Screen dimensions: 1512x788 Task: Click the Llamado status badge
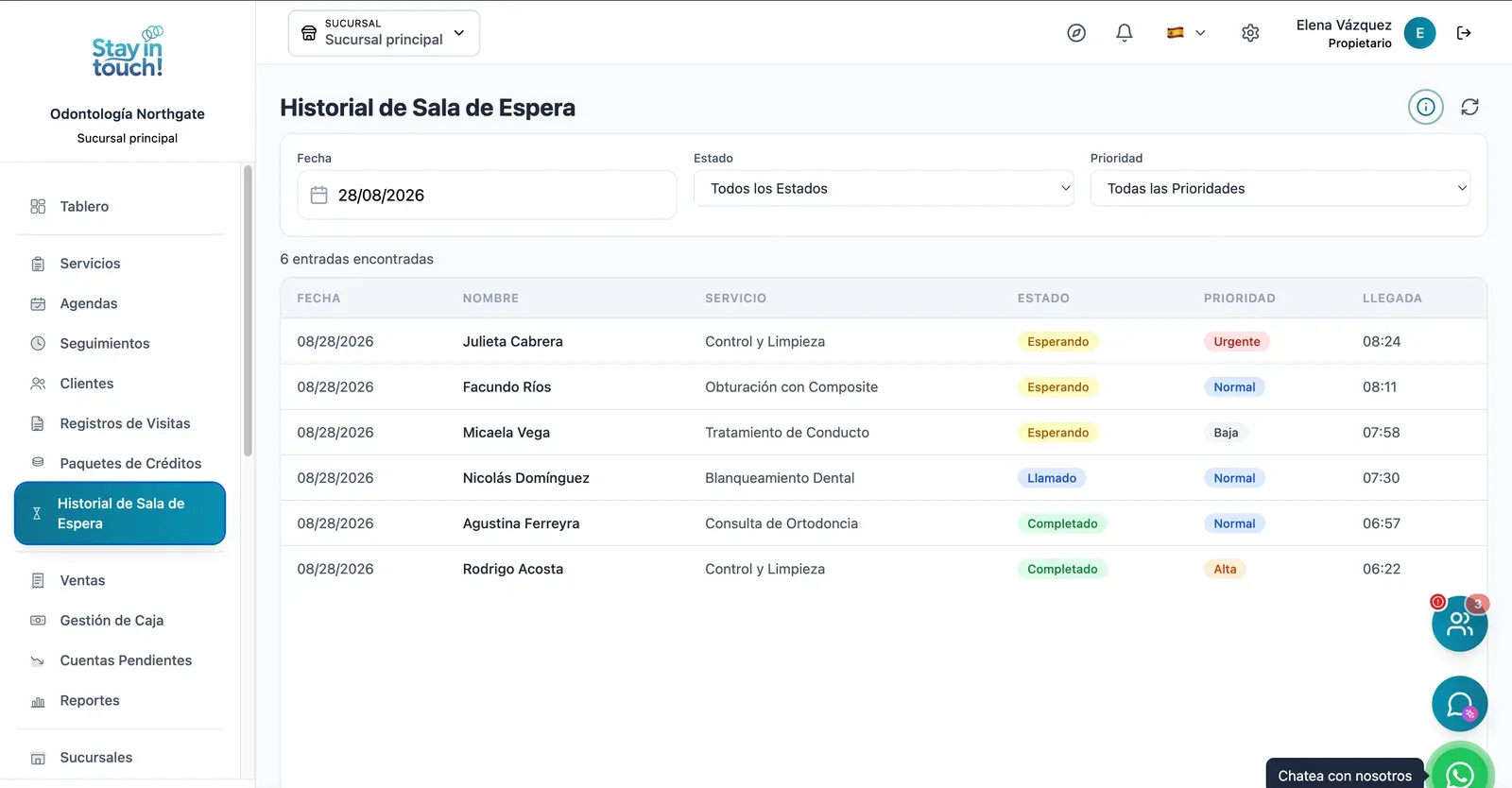(x=1052, y=478)
